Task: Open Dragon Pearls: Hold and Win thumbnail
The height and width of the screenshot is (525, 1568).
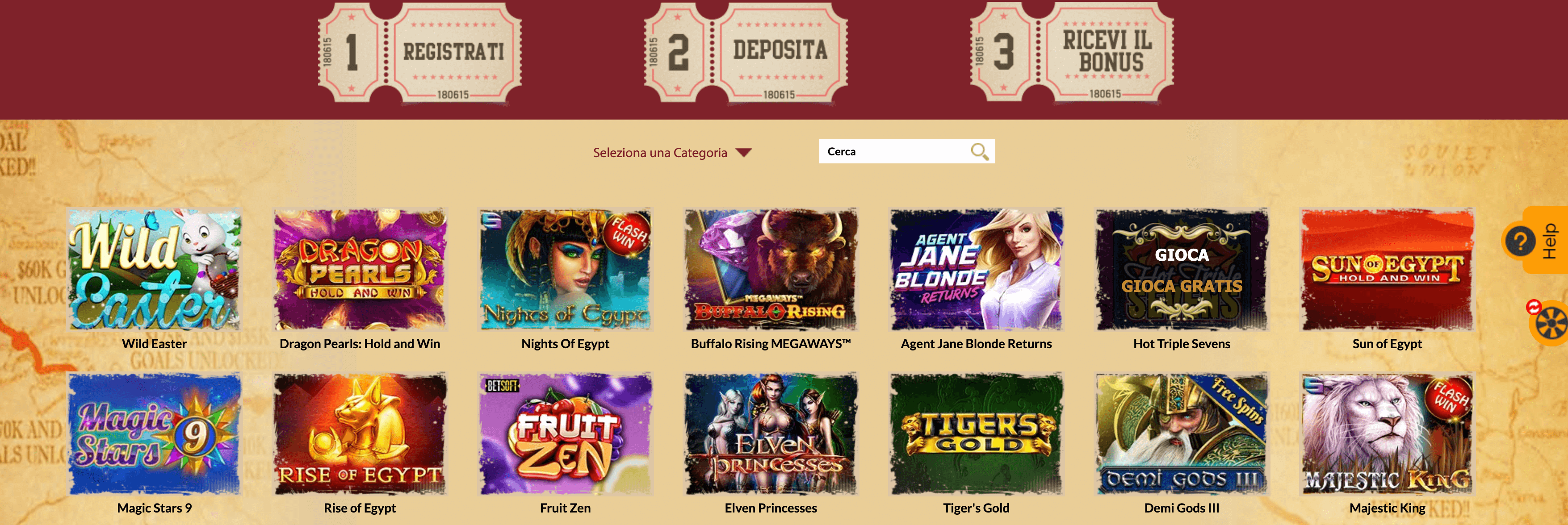Action: point(360,270)
